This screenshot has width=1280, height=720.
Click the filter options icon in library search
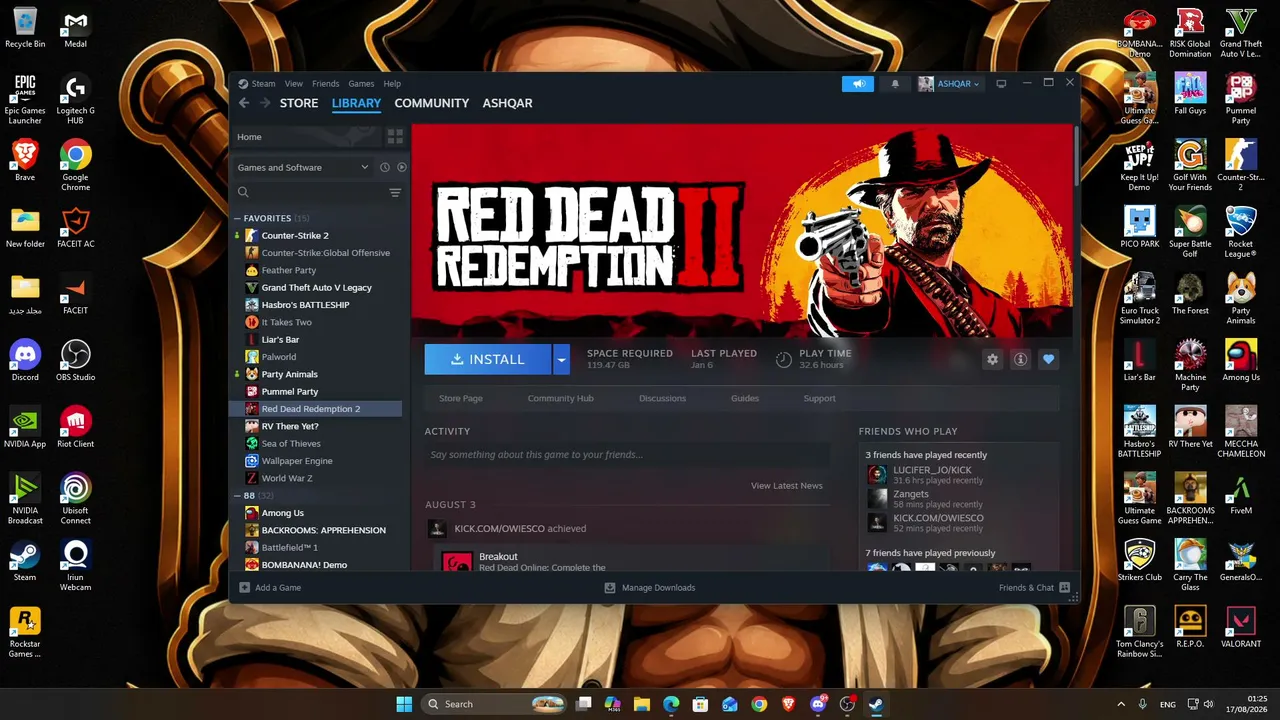click(x=395, y=192)
